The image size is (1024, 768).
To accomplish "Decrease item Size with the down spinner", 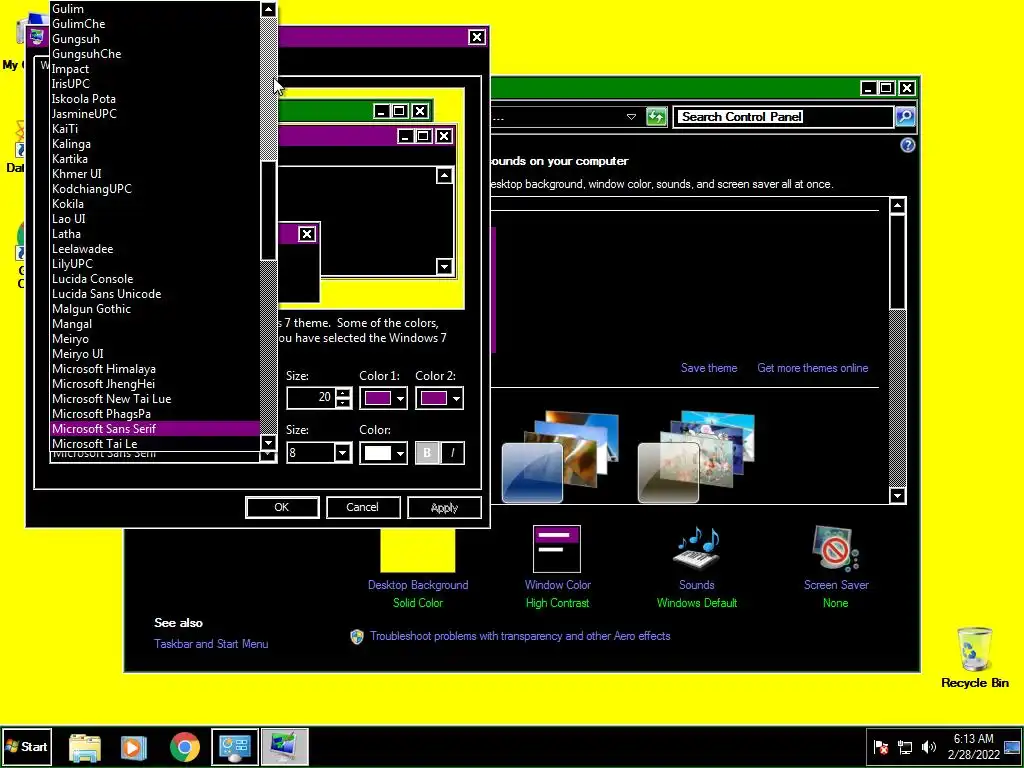I will tap(344, 403).
